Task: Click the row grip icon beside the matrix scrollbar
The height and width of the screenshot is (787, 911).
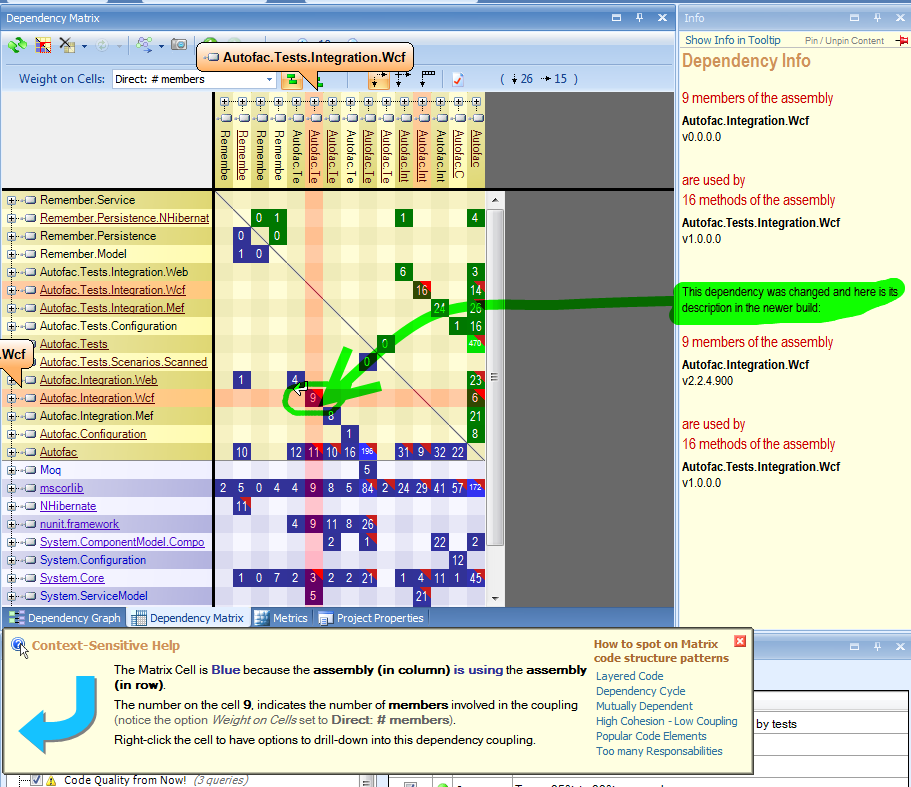Action: coord(494,377)
